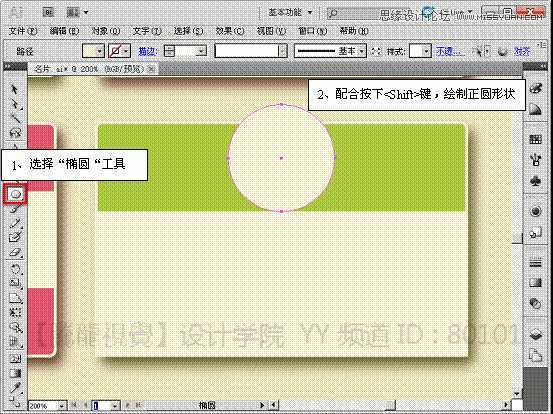
Task: Open the 选择(S) menu
Action: (188, 31)
